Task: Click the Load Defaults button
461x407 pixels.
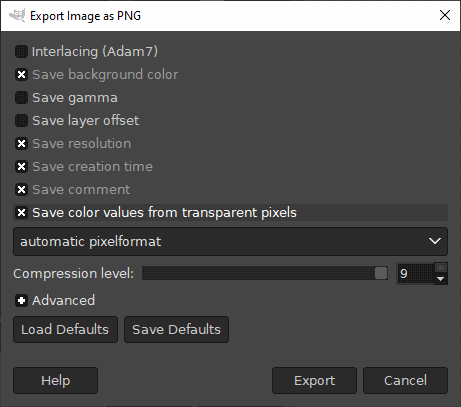Action: click(65, 330)
